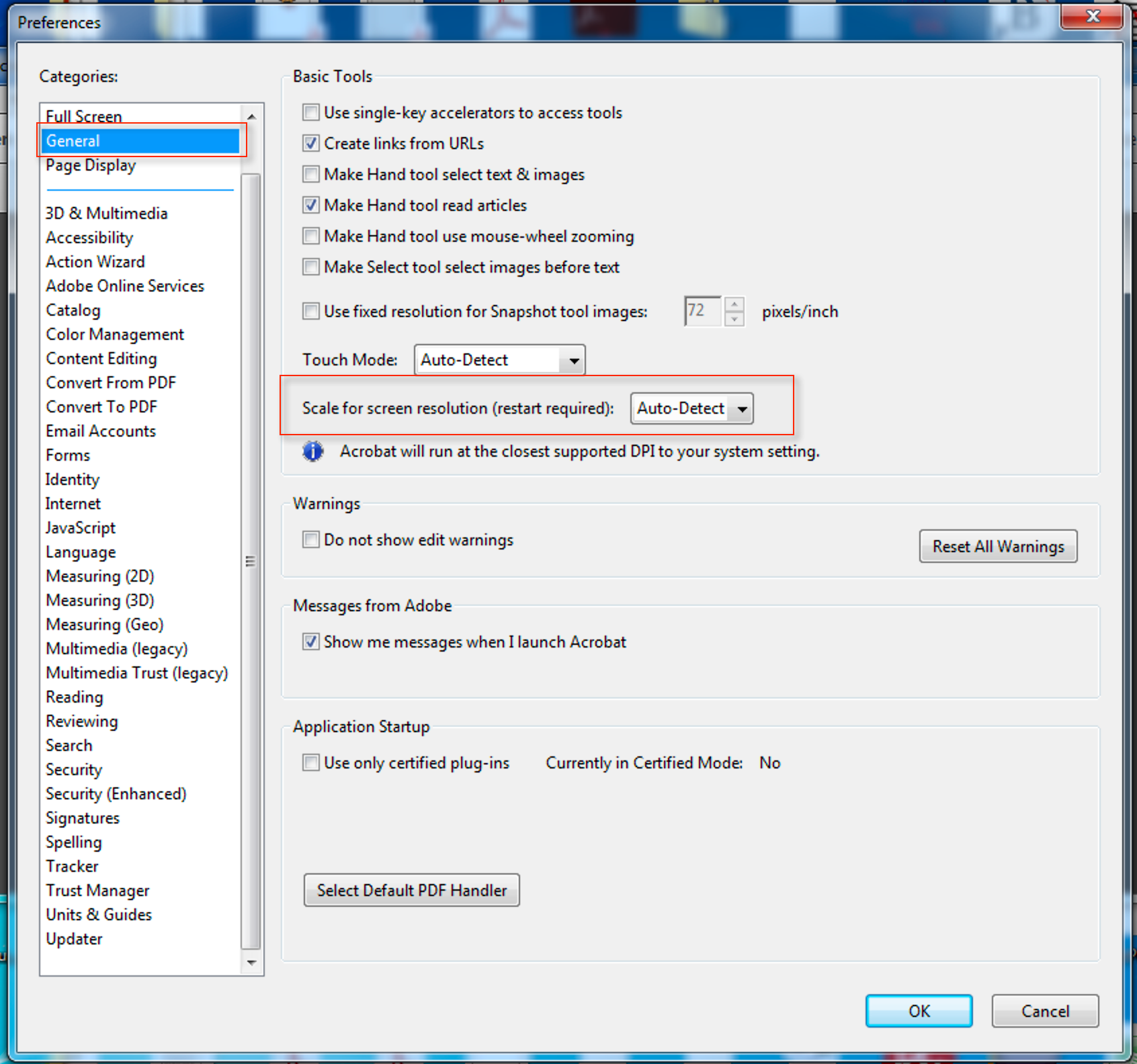Click the blue info icon about DPI setting

click(x=312, y=451)
